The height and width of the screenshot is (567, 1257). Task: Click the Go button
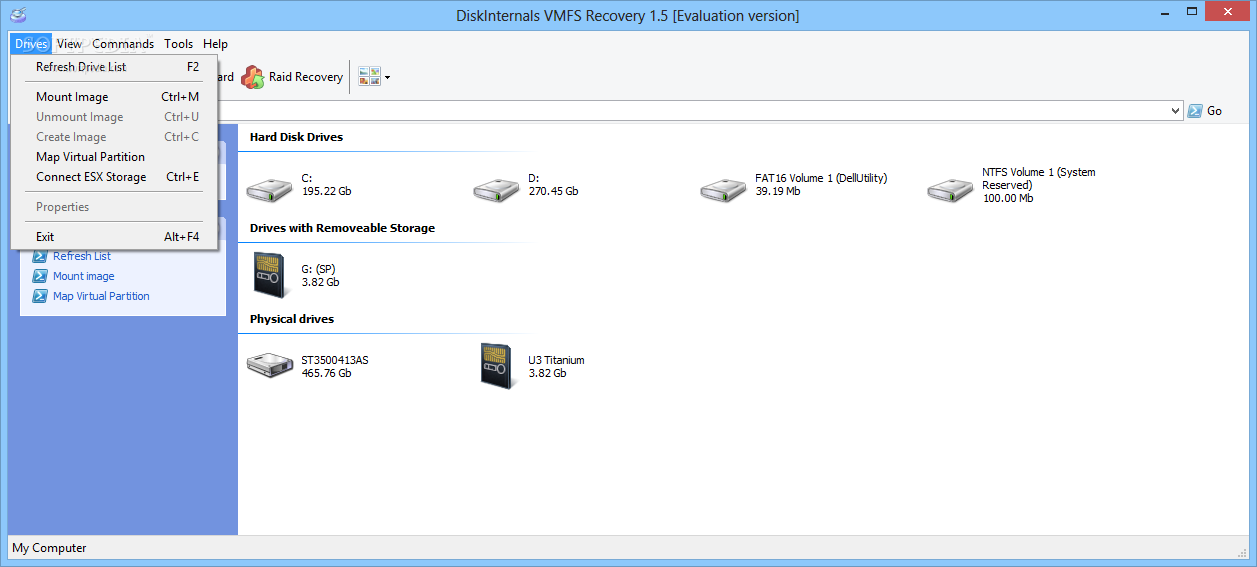(1205, 111)
